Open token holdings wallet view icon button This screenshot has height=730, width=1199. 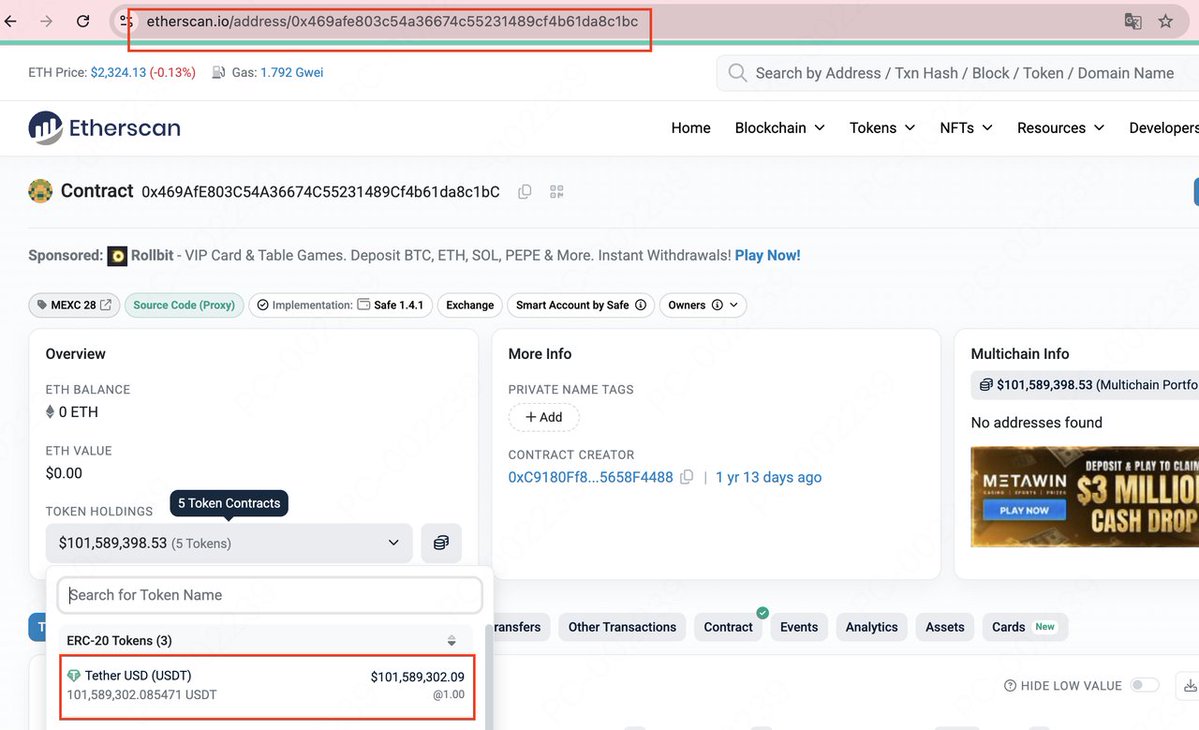pos(441,543)
